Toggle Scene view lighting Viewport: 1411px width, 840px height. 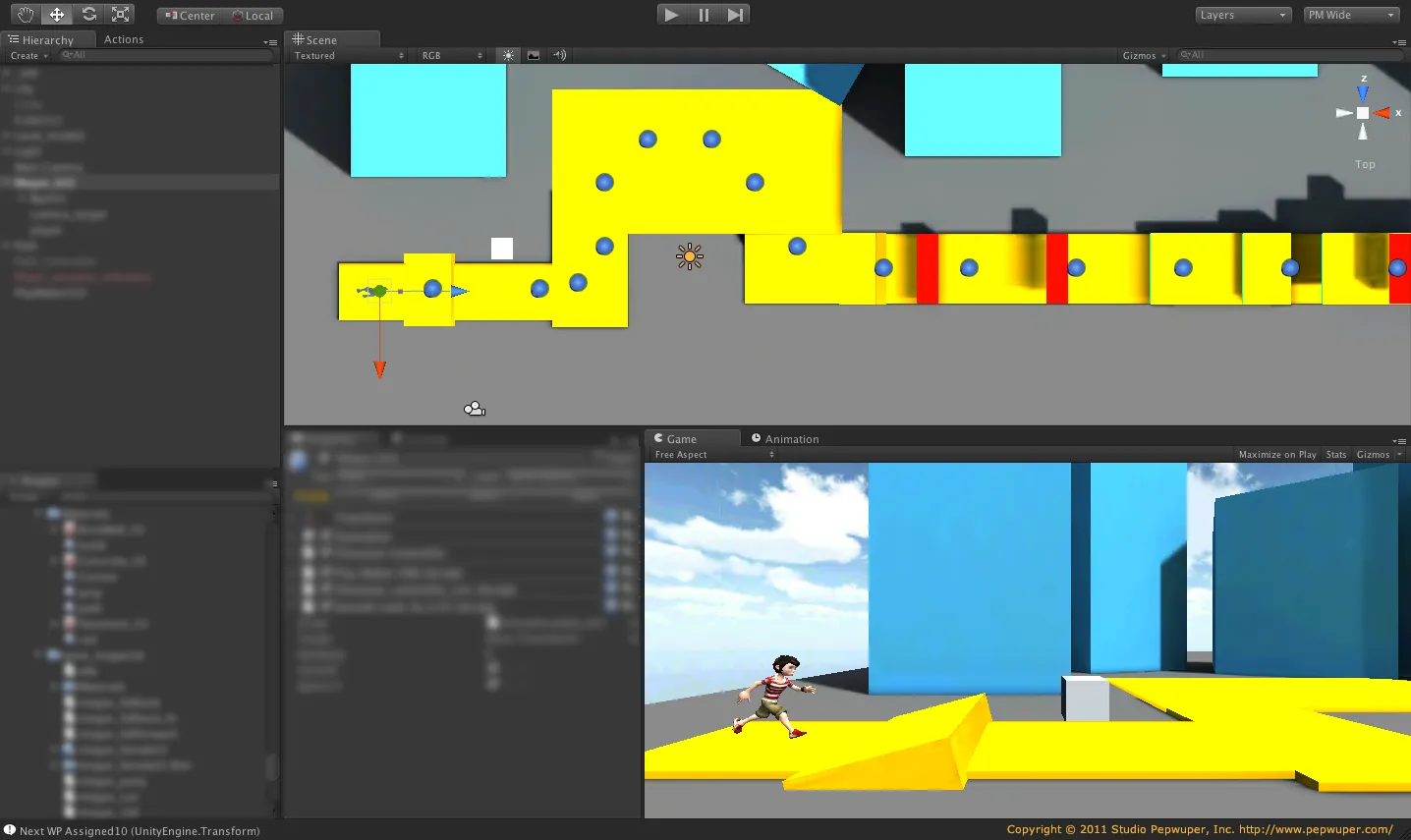tap(508, 55)
